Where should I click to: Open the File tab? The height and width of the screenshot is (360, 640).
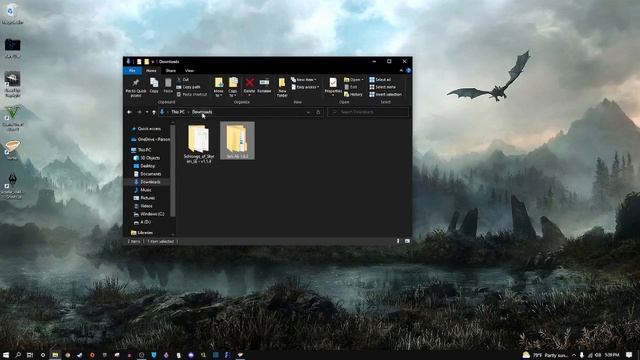(x=132, y=71)
